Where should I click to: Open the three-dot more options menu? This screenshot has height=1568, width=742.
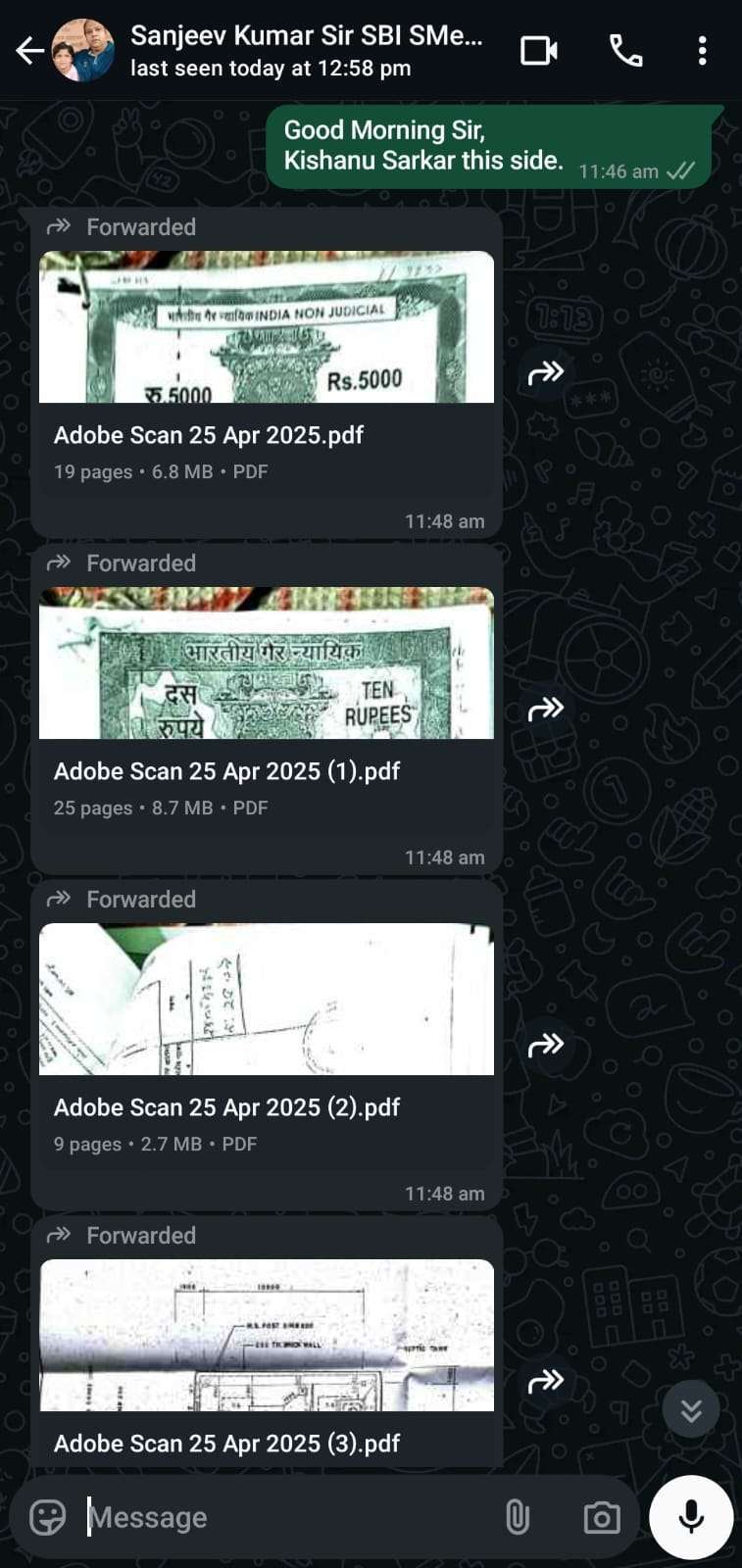tap(702, 50)
